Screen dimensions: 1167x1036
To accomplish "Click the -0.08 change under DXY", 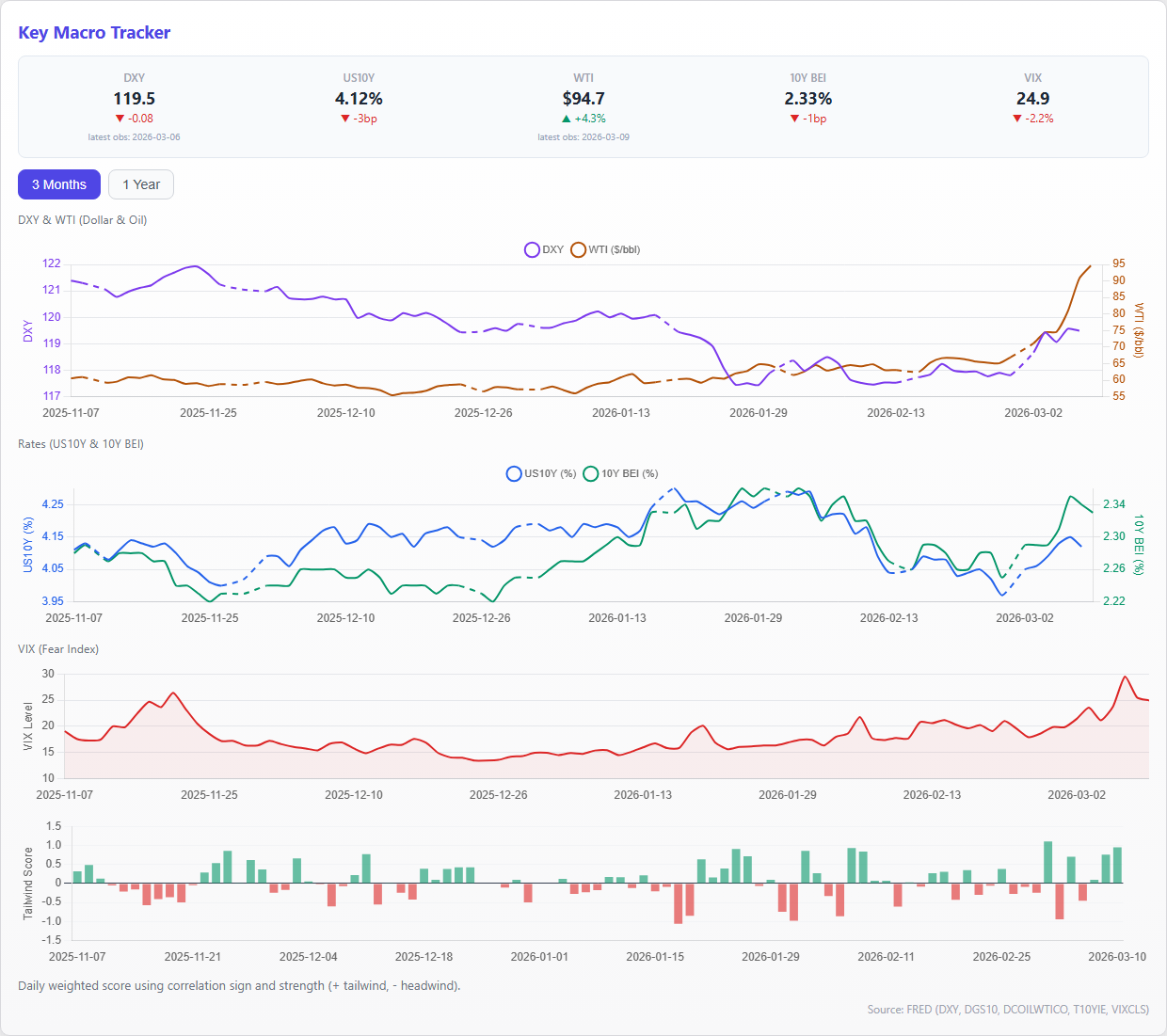I will click(141, 119).
